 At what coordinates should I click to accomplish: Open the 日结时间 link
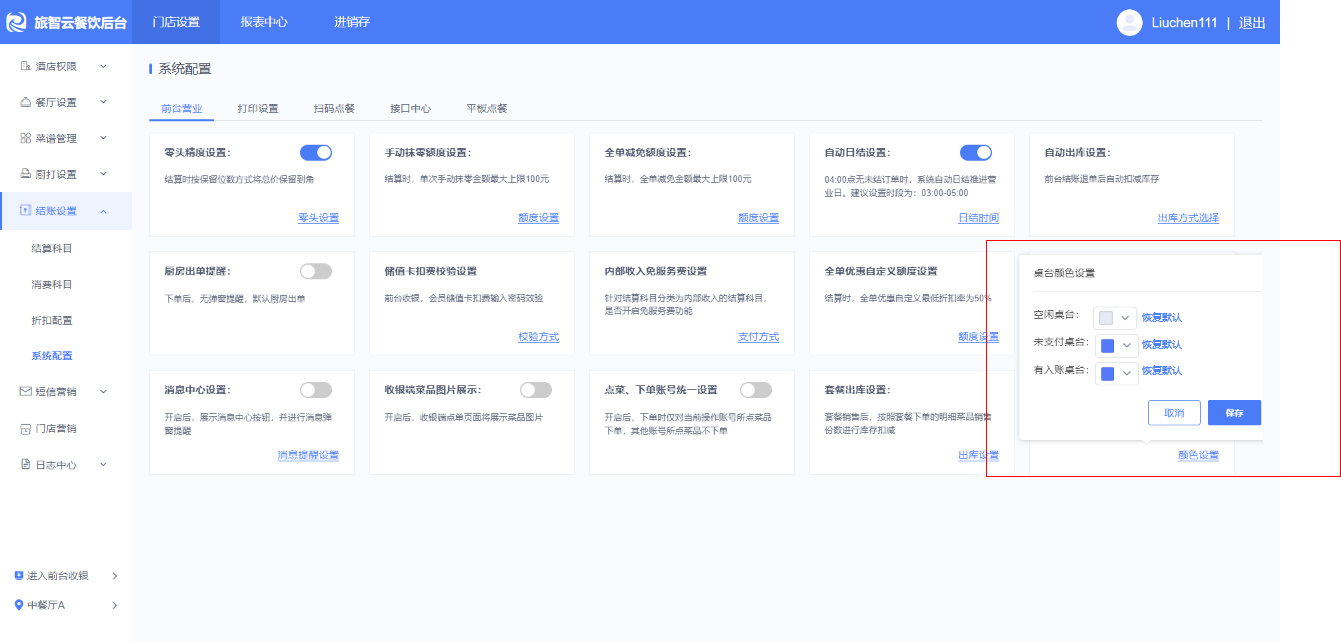[978, 218]
